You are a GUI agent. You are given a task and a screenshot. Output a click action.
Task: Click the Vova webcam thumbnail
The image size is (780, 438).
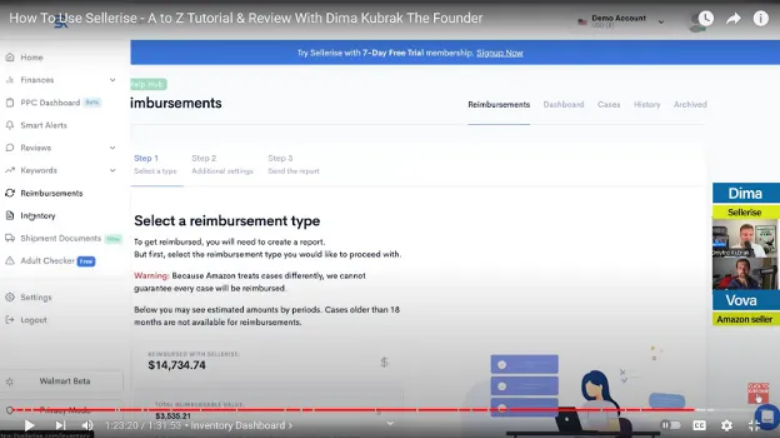pos(745,273)
